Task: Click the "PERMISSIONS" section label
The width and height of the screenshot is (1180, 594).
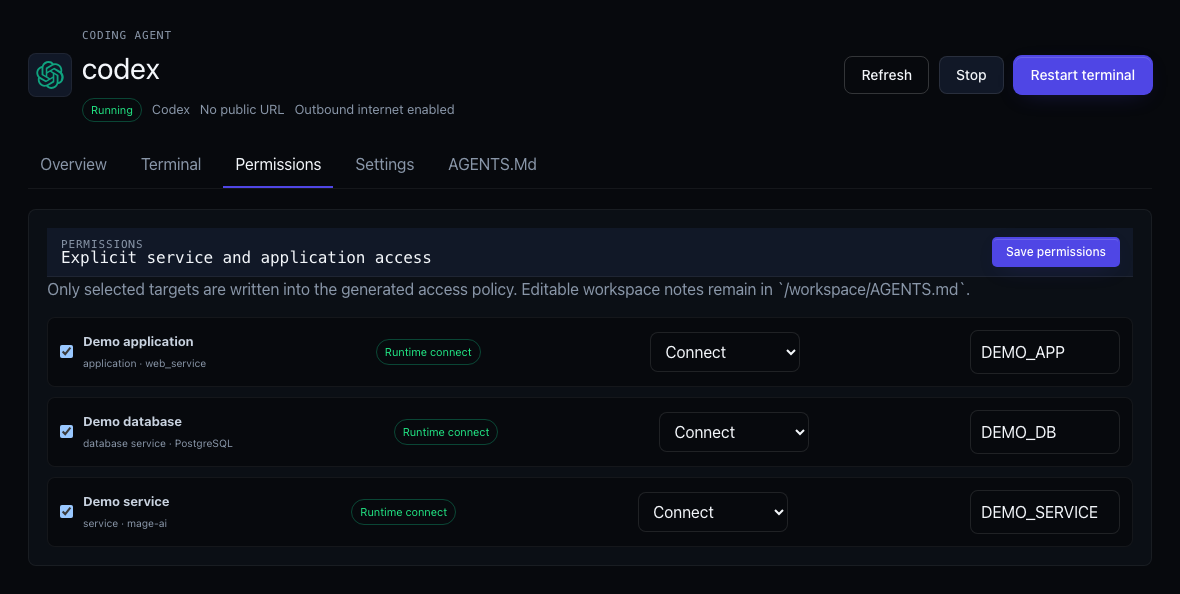Action: pyautogui.click(x=102, y=245)
